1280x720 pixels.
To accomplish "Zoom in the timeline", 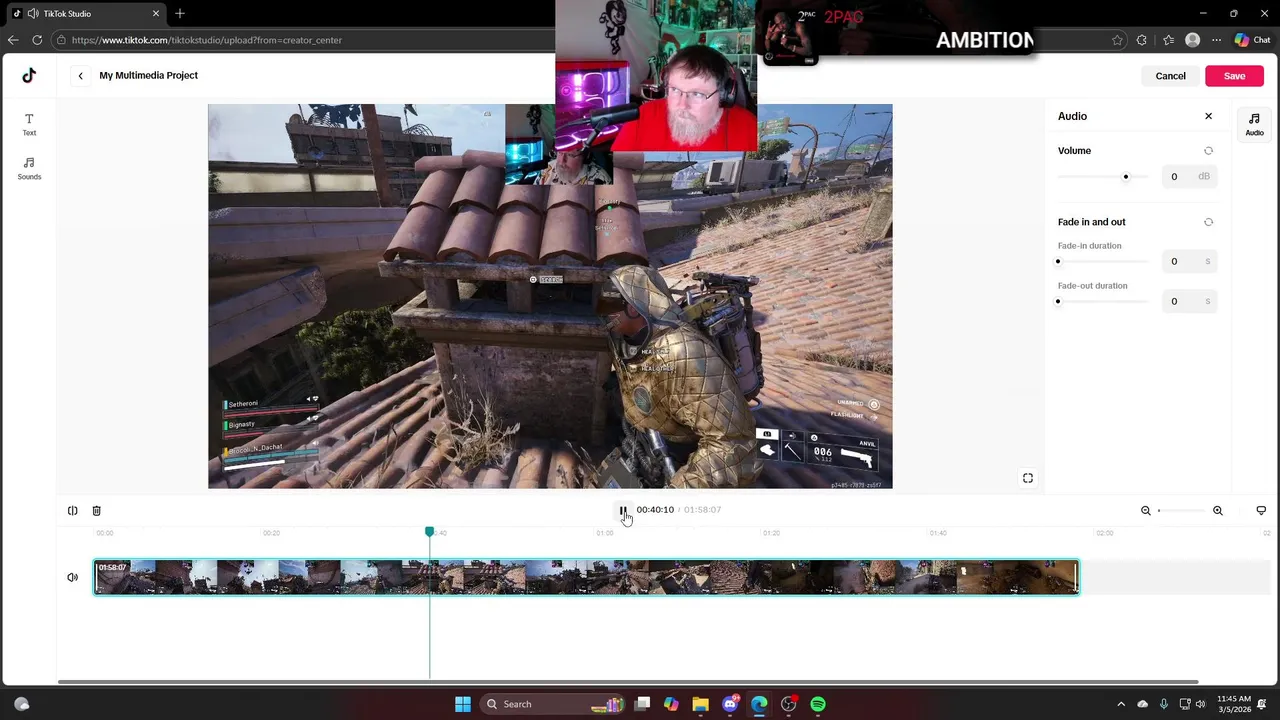I will click(x=1218, y=511).
